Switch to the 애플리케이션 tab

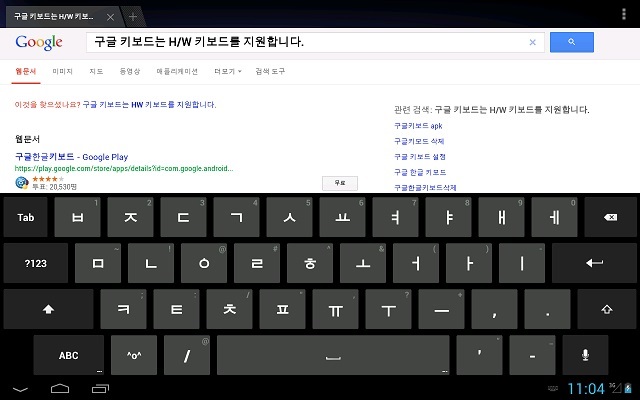(177, 71)
